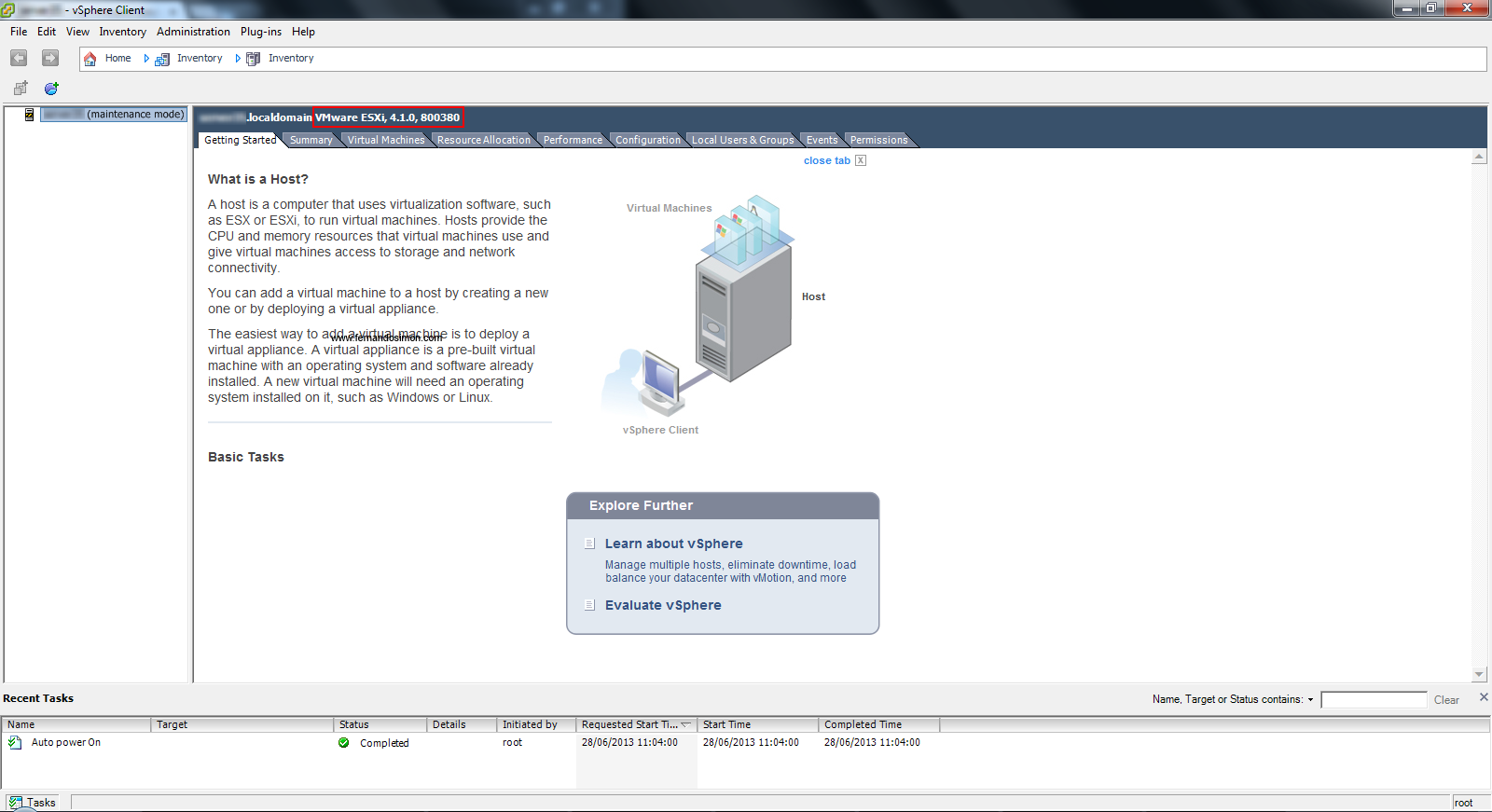1492x812 pixels.
Task: Click the forward navigation arrow
Action: 50,58
